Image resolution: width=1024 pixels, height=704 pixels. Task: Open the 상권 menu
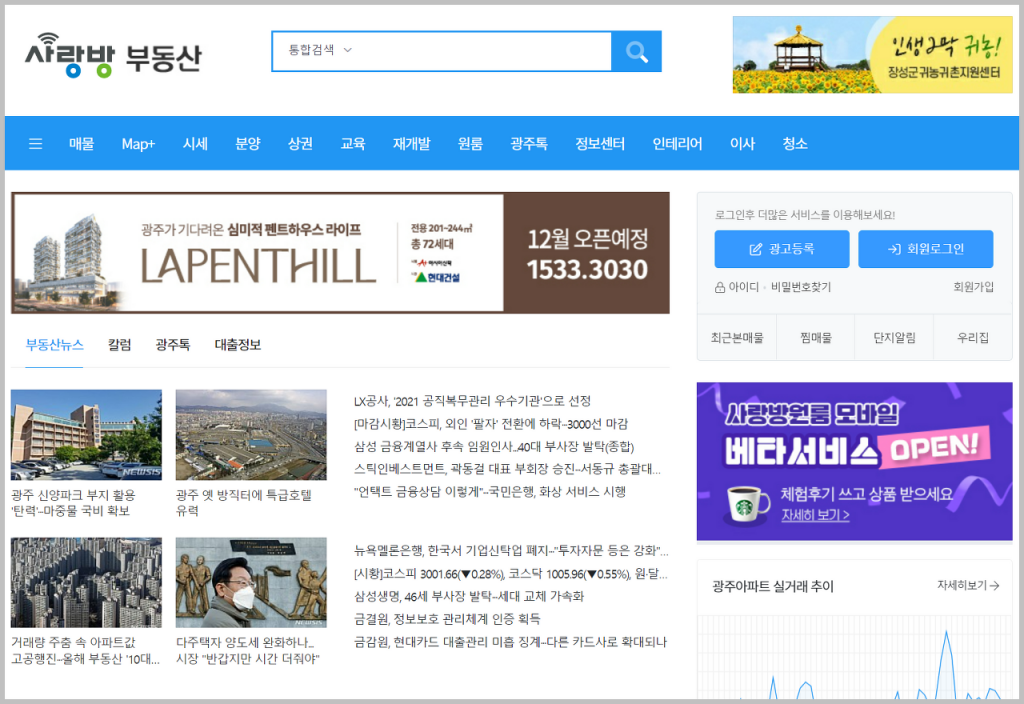click(x=300, y=144)
